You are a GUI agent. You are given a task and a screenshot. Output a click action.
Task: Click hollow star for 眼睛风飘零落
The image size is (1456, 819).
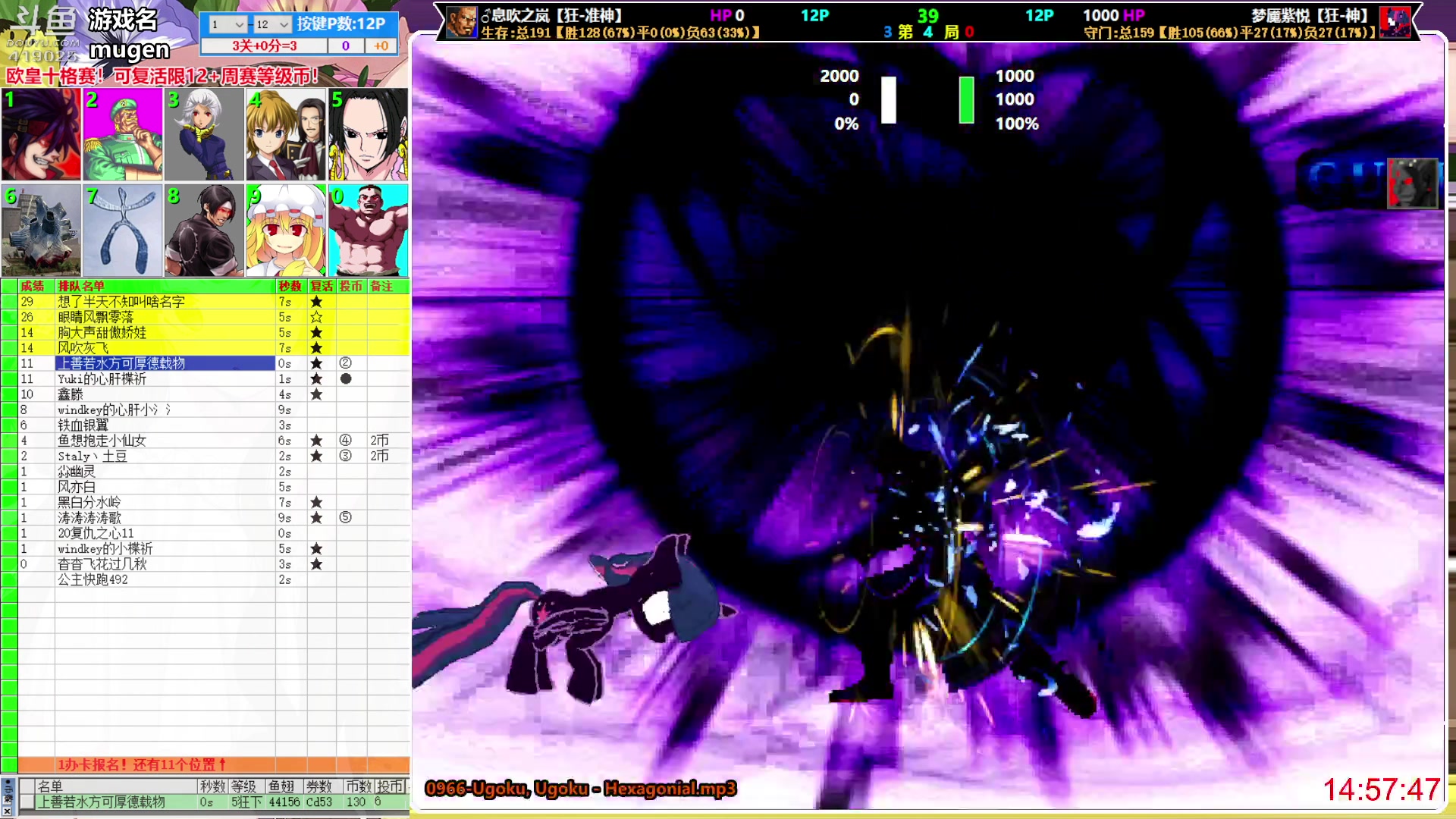pos(316,317)
